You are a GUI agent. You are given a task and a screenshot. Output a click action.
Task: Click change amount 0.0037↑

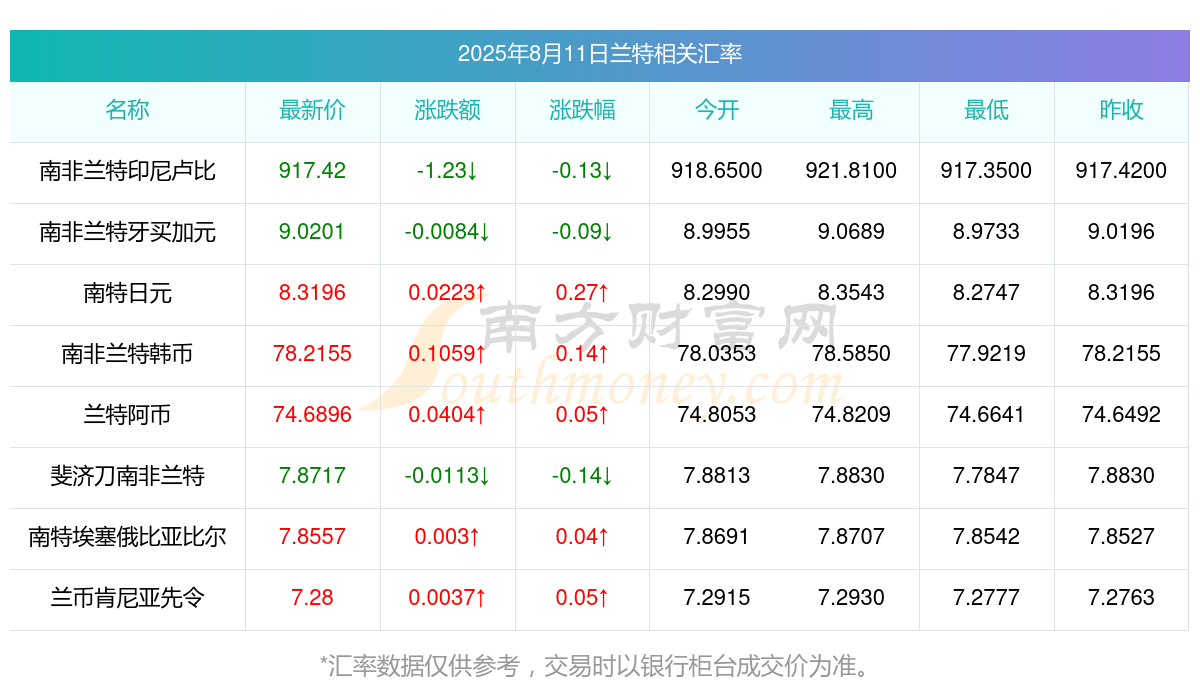[x=447, y=598]
